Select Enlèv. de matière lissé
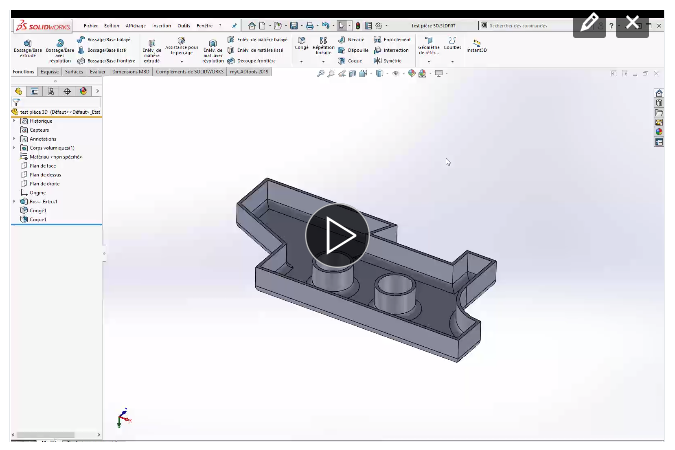 click(255, 50)
